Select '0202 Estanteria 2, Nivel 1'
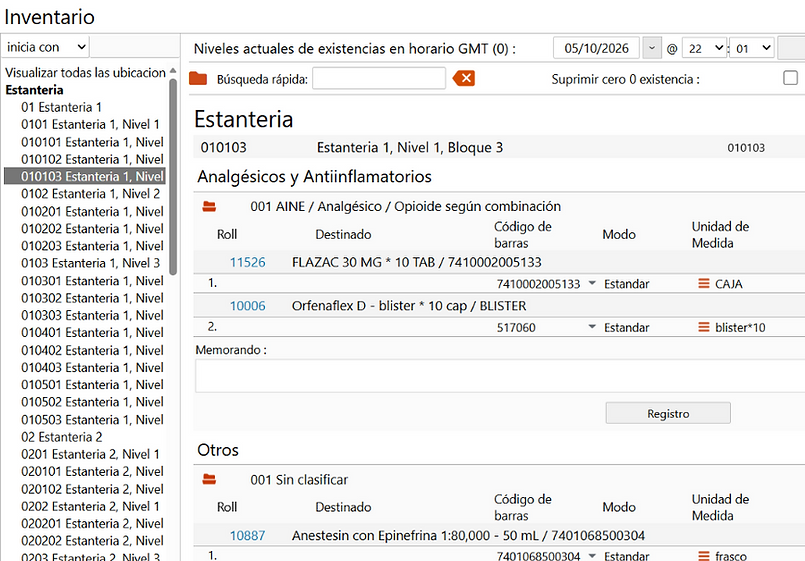805x561 pixels. [x=90, y=506]
